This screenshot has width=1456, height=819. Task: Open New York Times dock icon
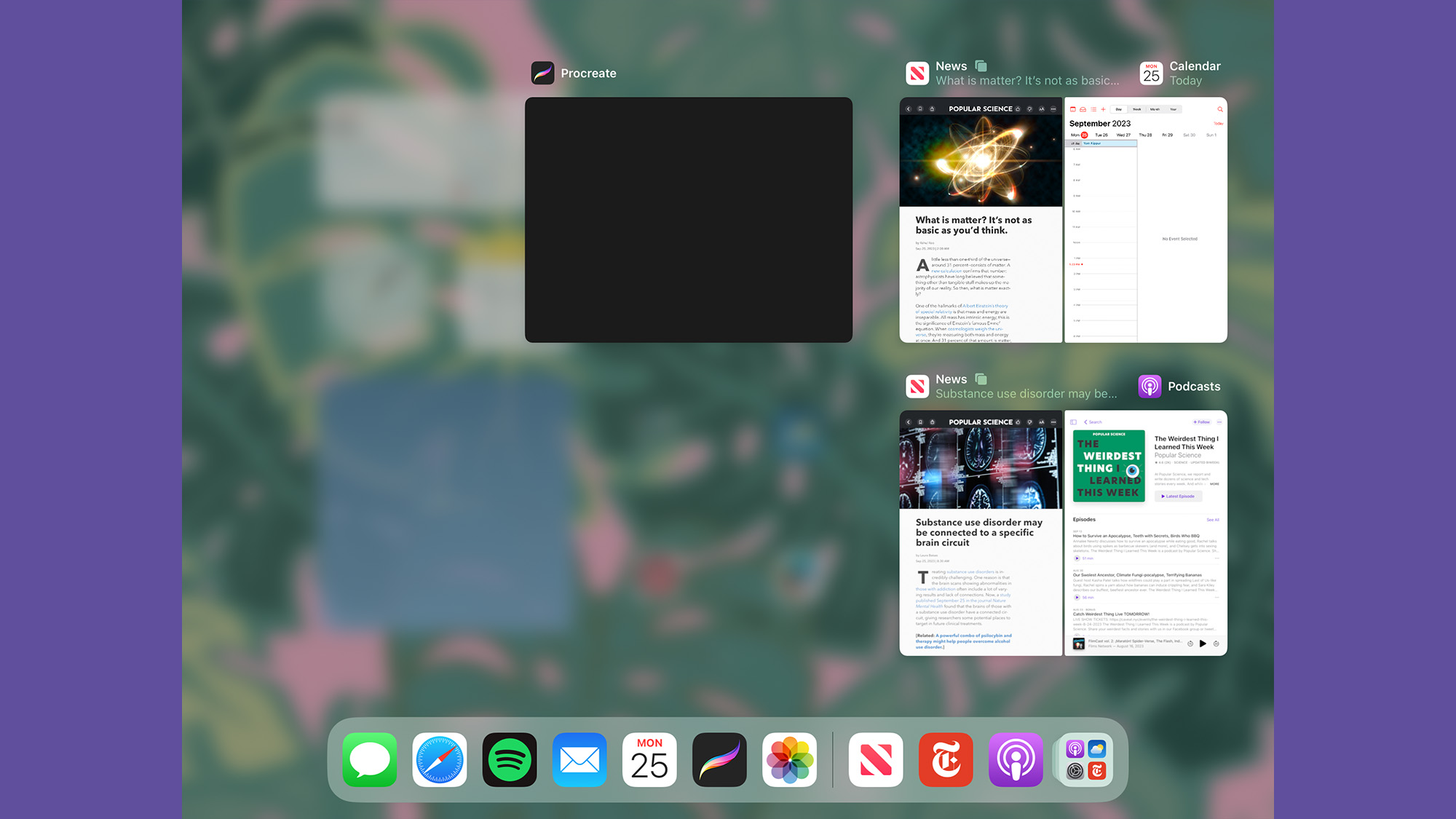click(x=946, y=760)
